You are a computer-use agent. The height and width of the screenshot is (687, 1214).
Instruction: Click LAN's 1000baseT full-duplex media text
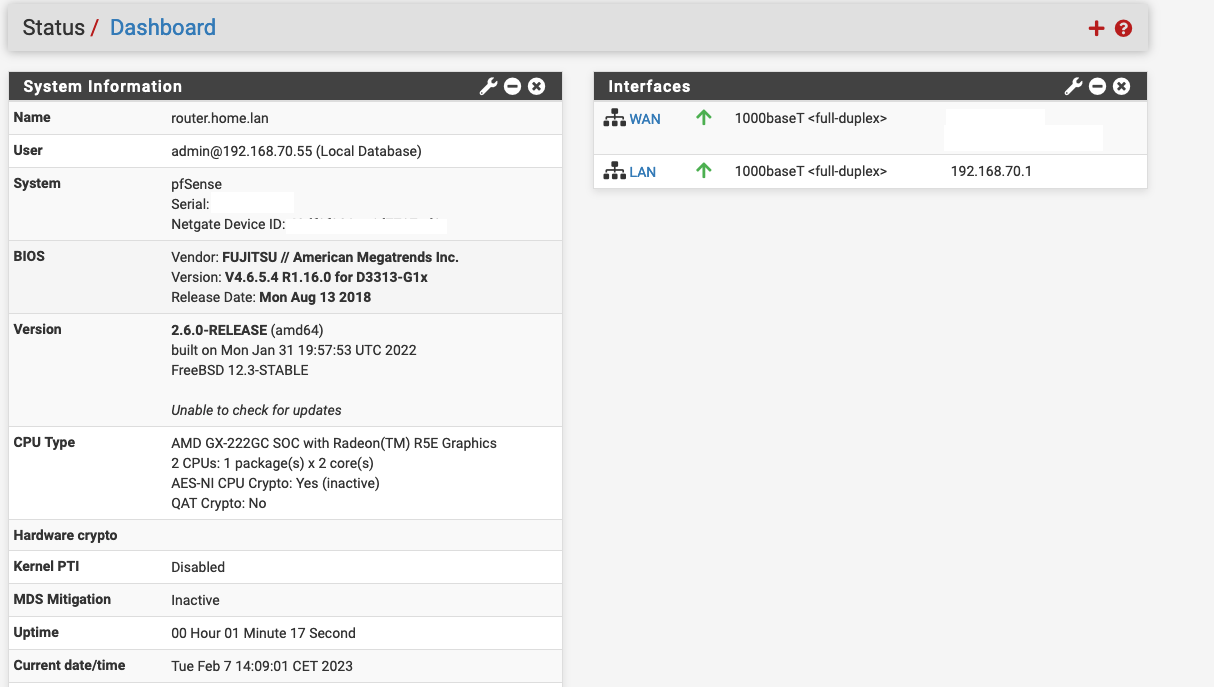pos(811,171)
